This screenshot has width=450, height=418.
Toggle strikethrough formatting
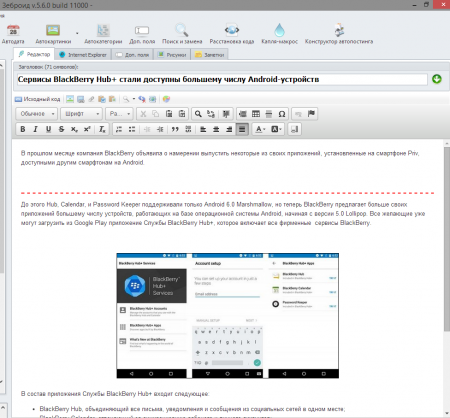coord(61,129)
